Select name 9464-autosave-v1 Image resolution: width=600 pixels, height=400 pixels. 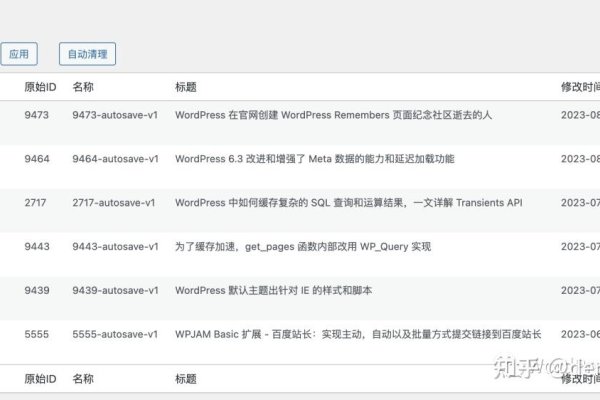point(116,159)
